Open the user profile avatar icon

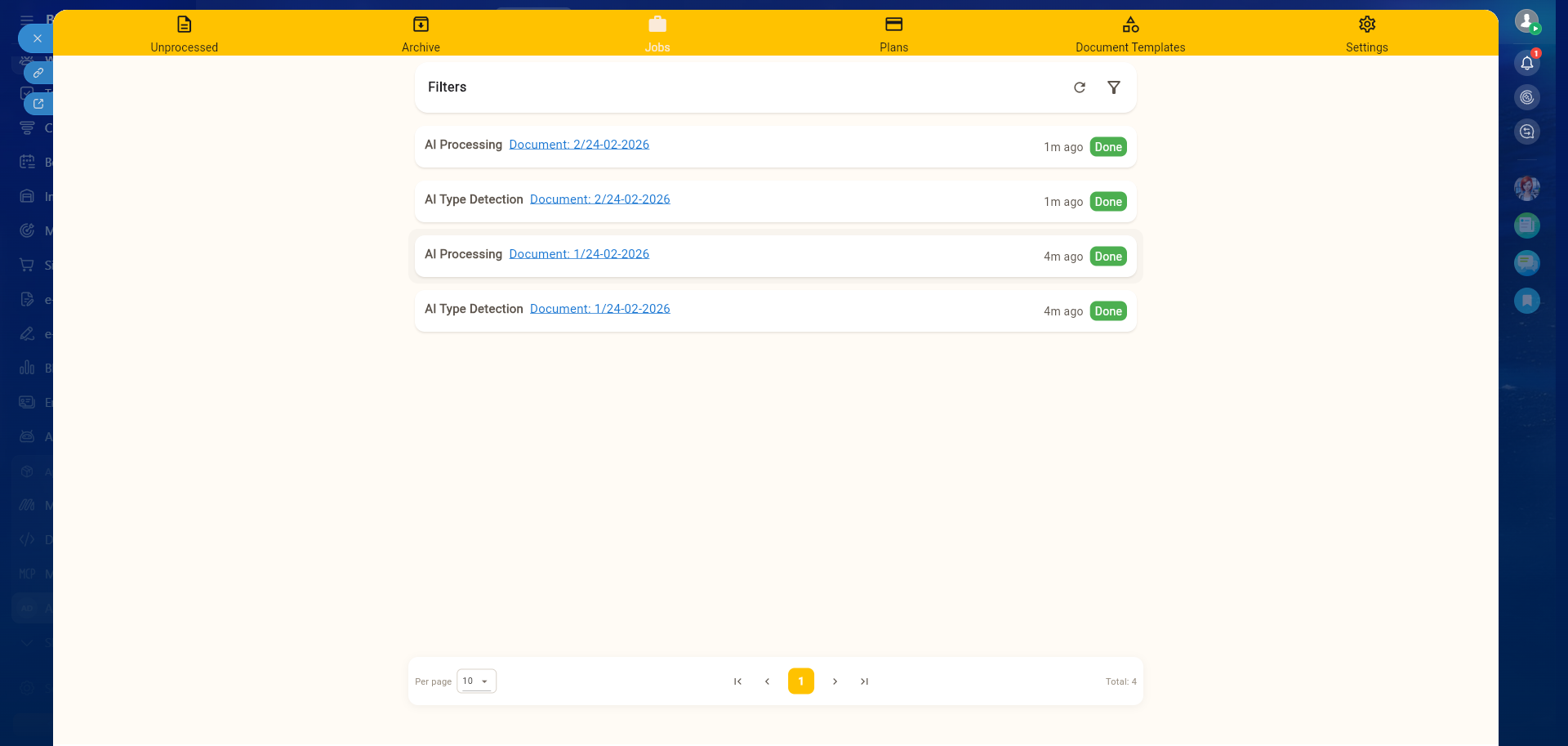1526,21
